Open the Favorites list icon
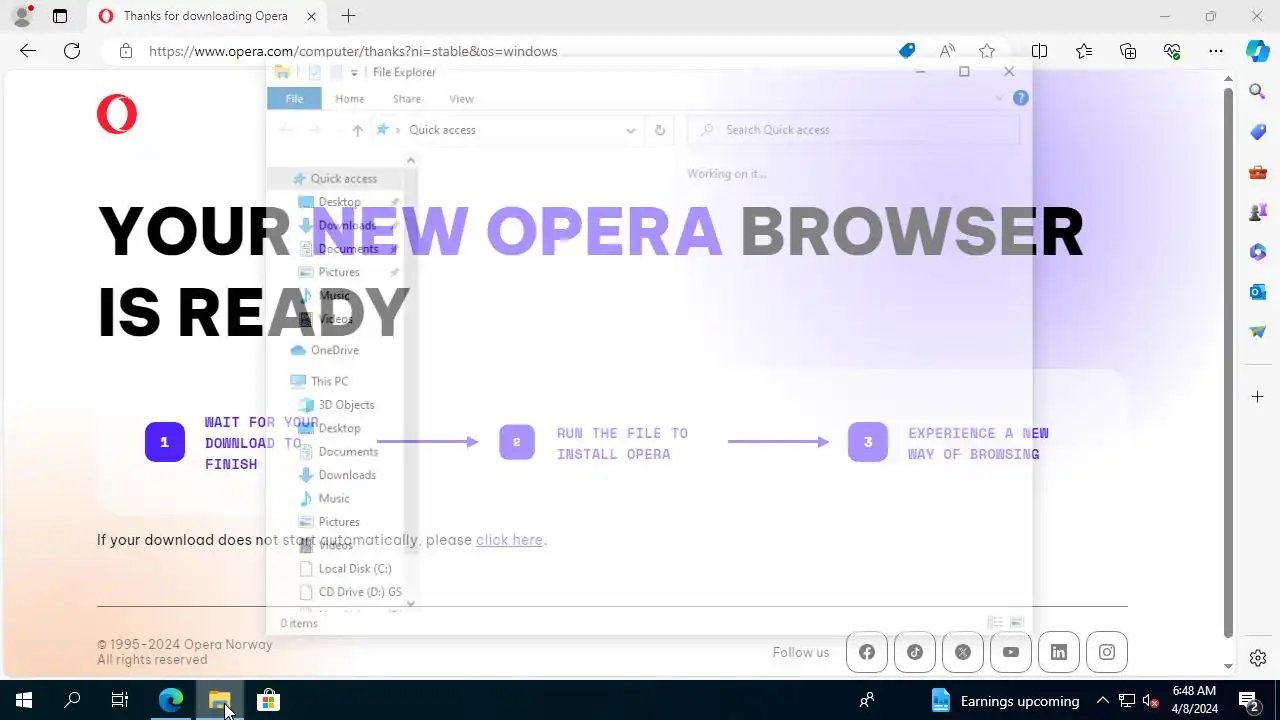This screenshot has height=720, width=1280. tap(1084, 51)
